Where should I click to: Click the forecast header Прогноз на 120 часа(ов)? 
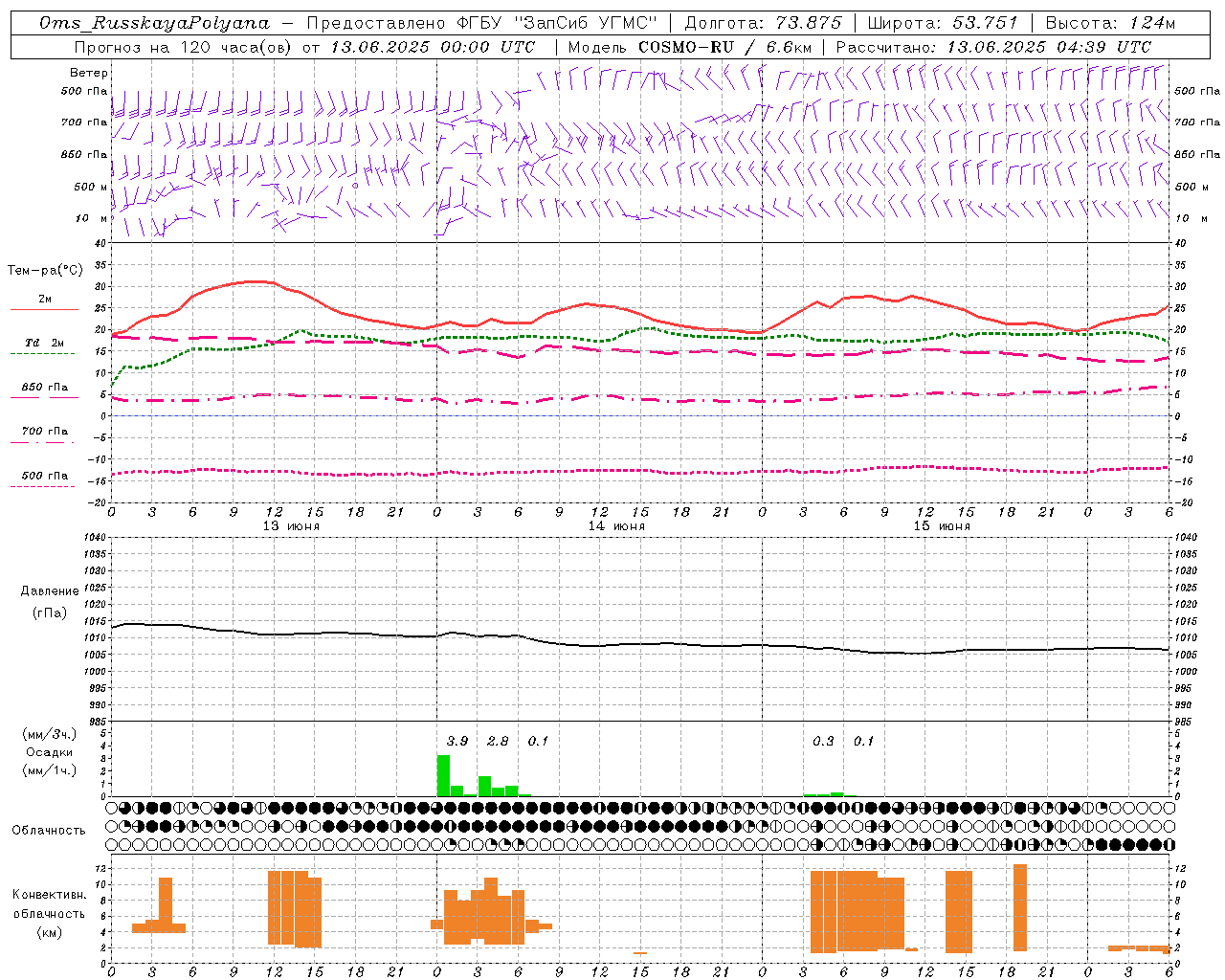(x=183, y=47)
